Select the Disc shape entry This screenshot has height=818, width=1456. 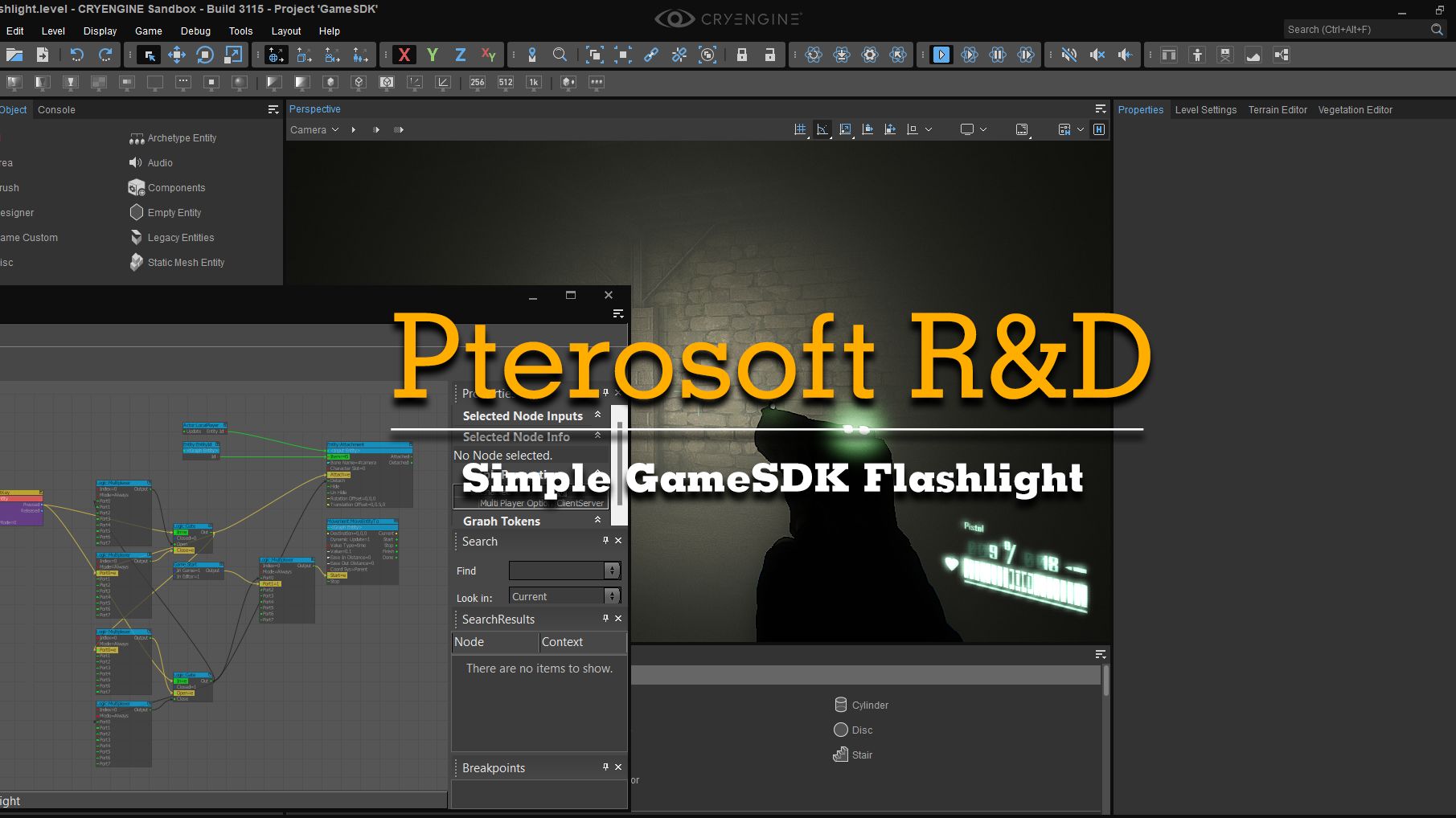[x=853, y=730]
